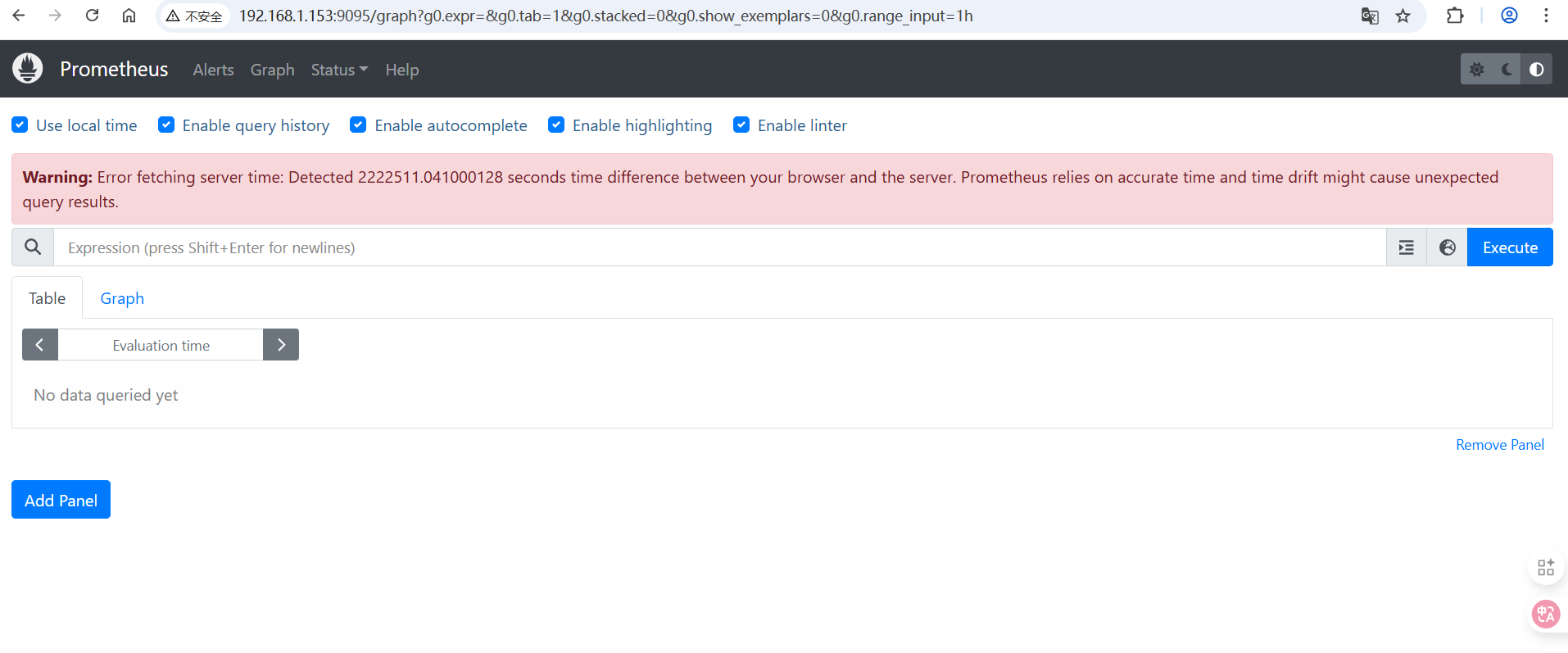This screenshot has width=1568, height=653.
Task: Open the browser extensions puzzle icon
Action: point(1455,16)
